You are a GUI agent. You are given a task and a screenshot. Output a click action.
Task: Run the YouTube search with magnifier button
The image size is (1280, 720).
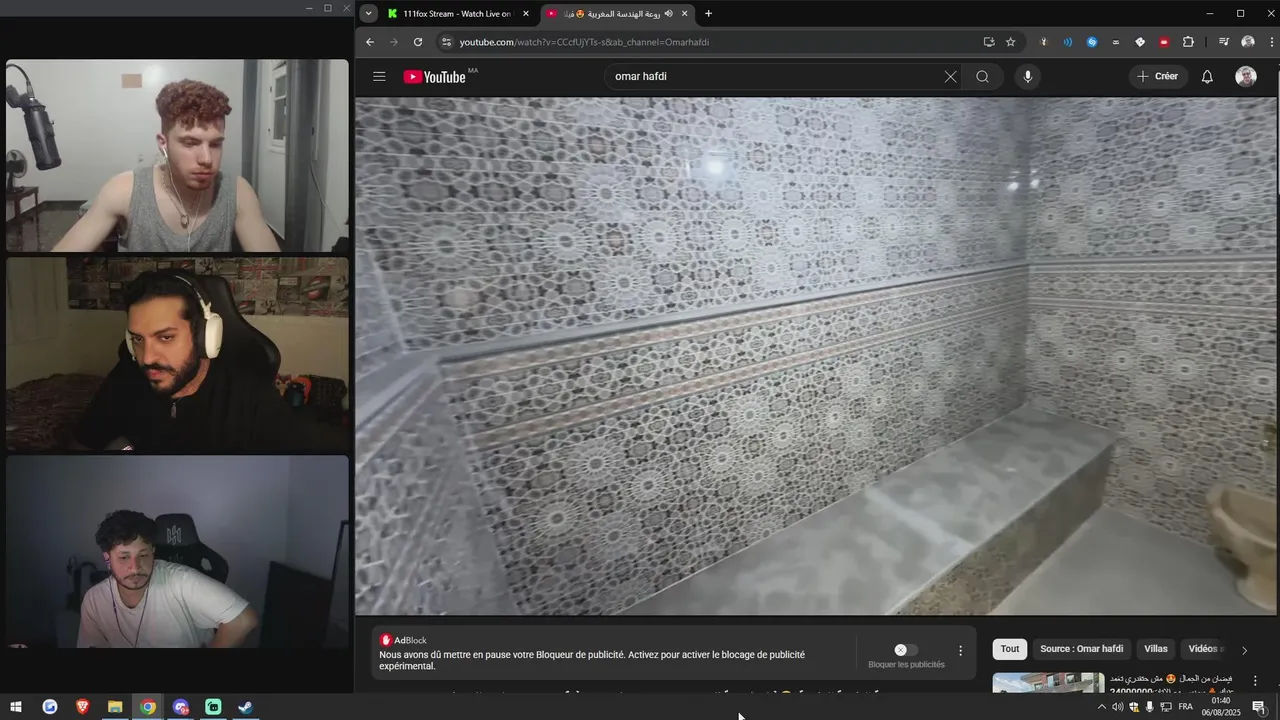(x=983, y=77)
